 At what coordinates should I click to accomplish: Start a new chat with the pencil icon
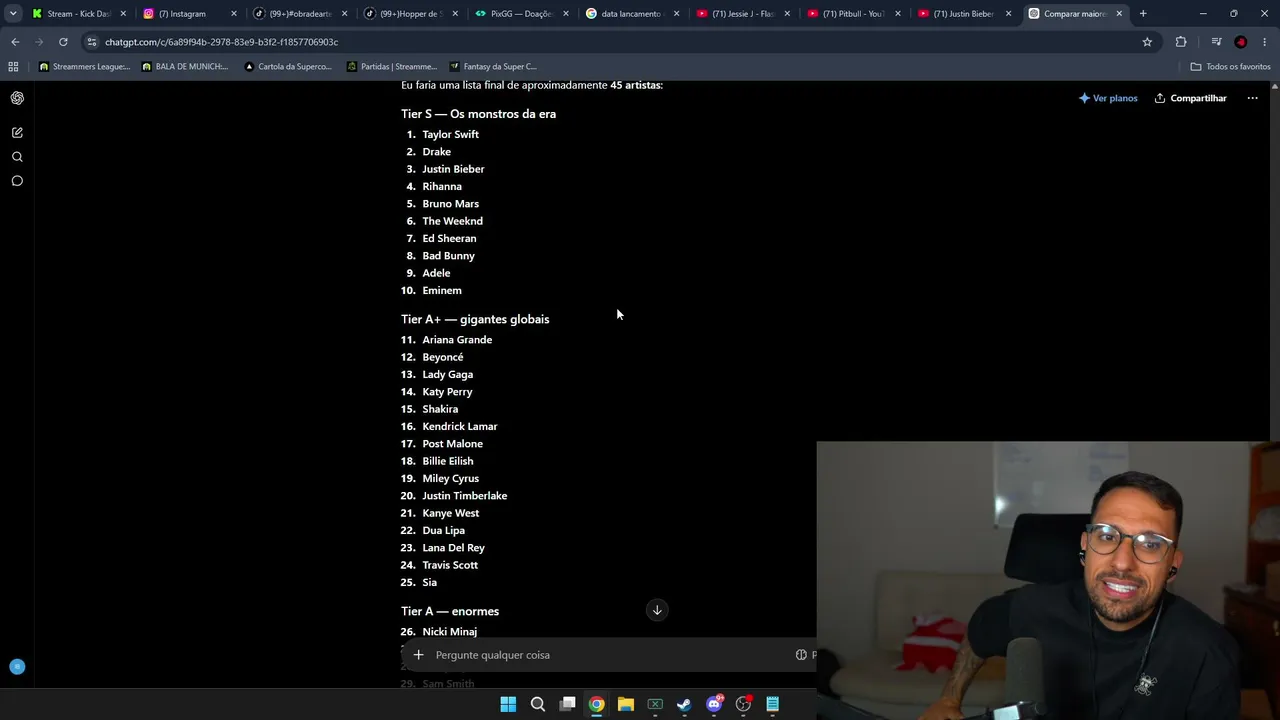coord(17,132)
